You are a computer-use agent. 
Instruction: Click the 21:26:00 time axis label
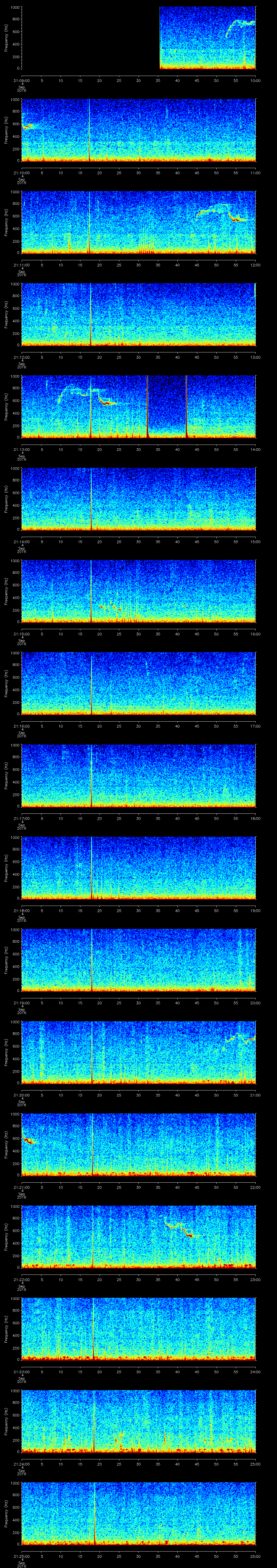pyautogui.click(x=256, y=1556)
